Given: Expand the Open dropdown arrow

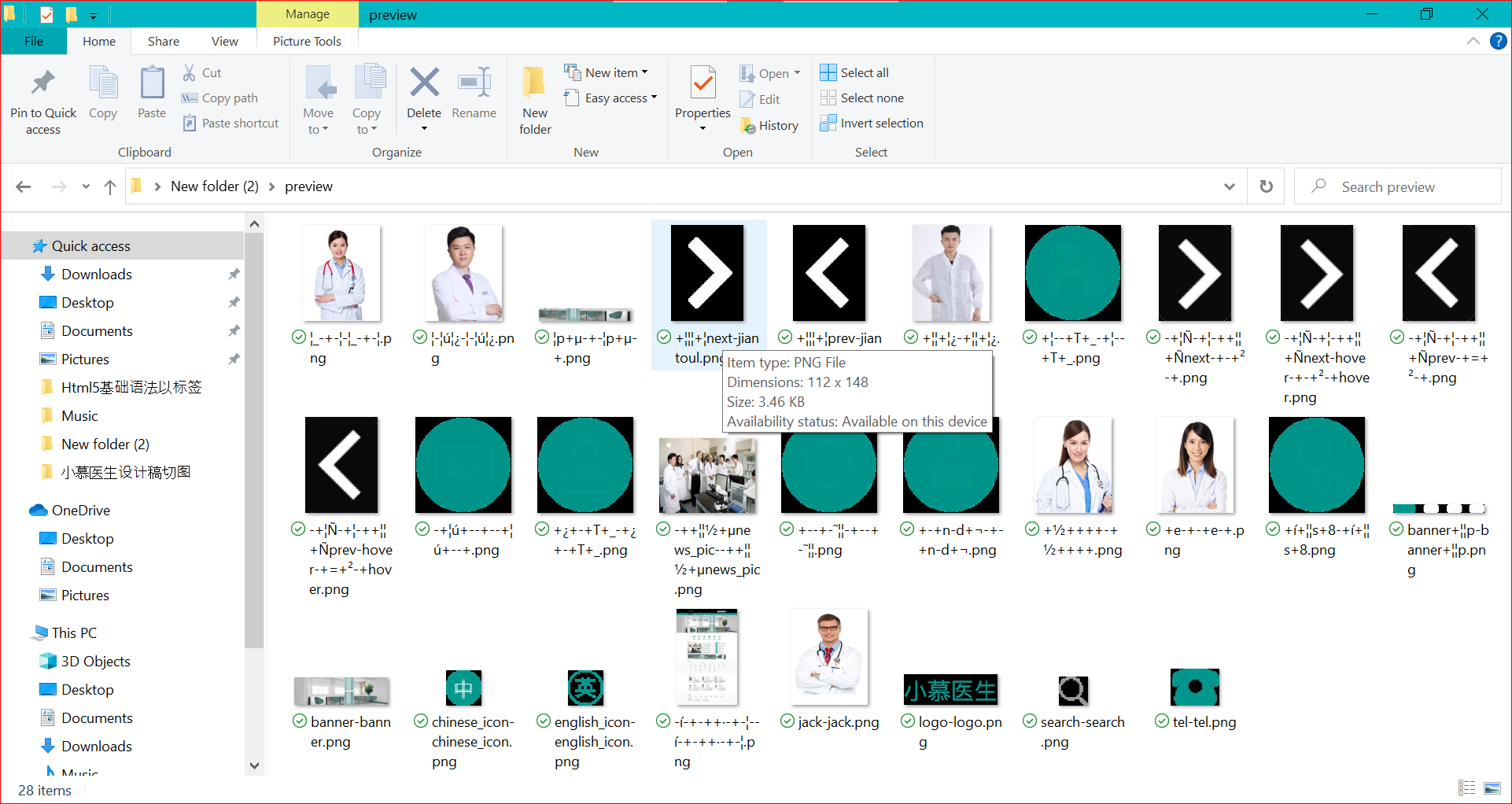Looking at the screenshot, I should click(797, 72).
